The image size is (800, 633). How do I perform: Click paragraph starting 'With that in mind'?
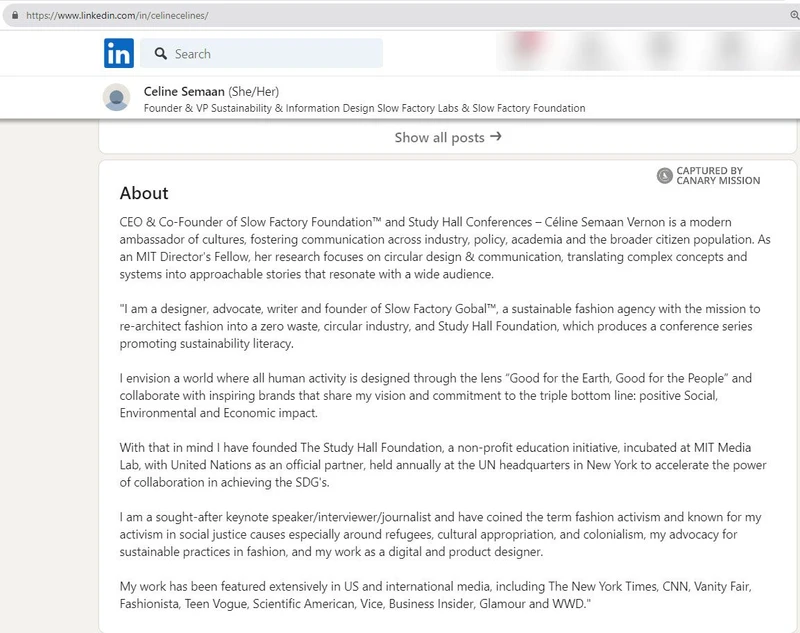click(443, 465)
